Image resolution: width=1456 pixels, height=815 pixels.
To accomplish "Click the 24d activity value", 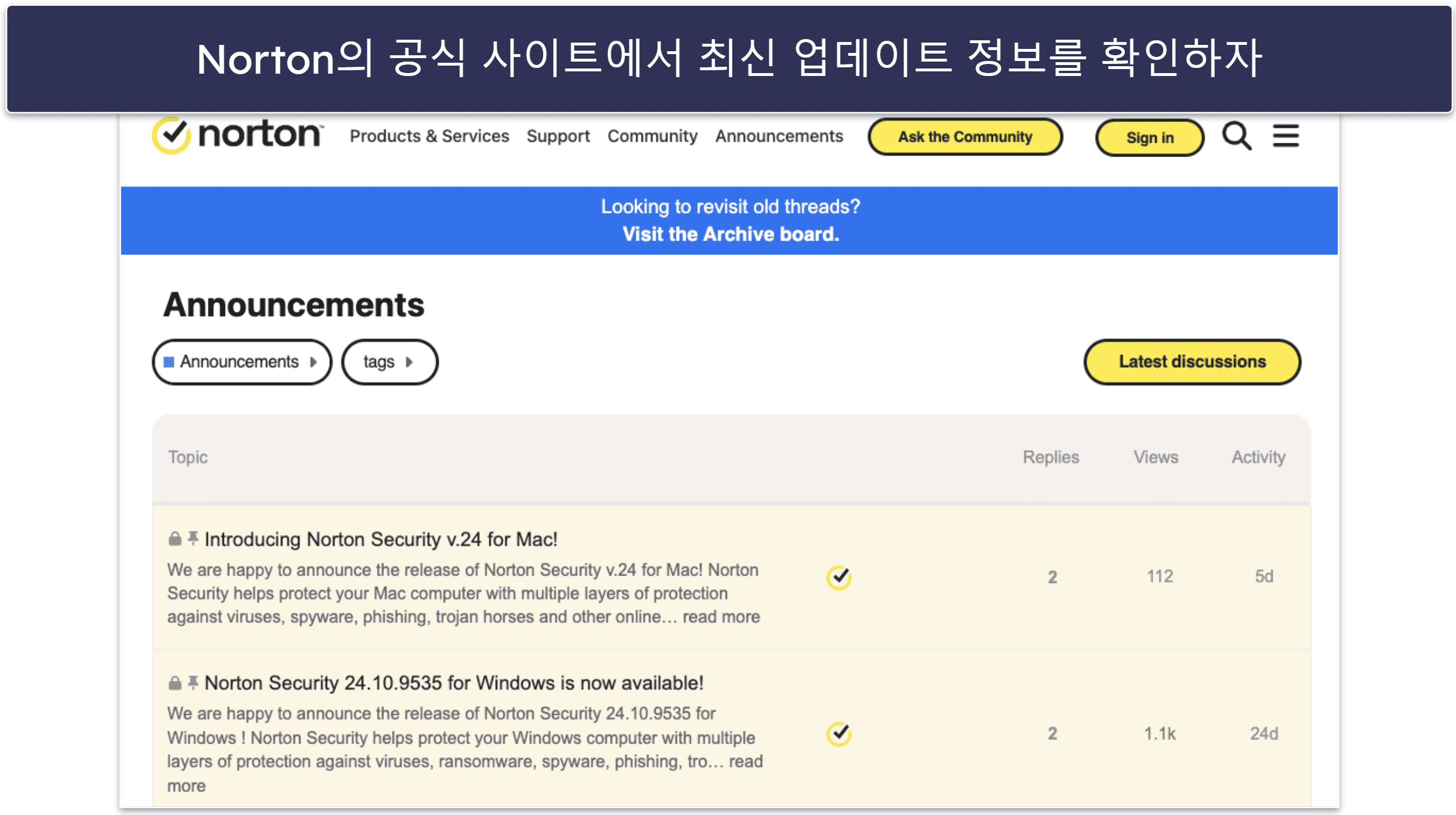I will pyautogui.click(x=1264, y=734).
